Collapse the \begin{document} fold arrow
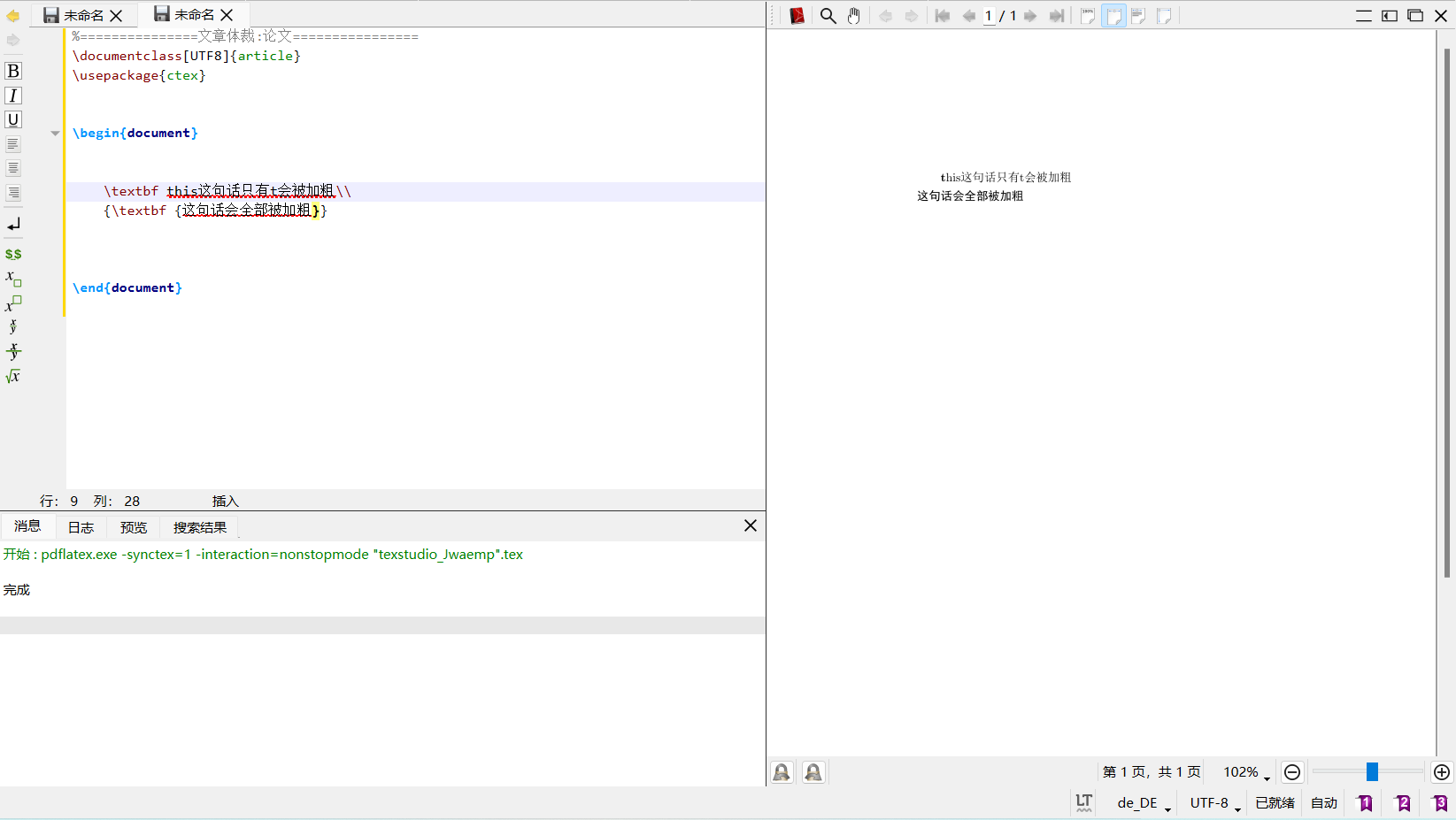The image size is (1456, 820). coord(55,134)
